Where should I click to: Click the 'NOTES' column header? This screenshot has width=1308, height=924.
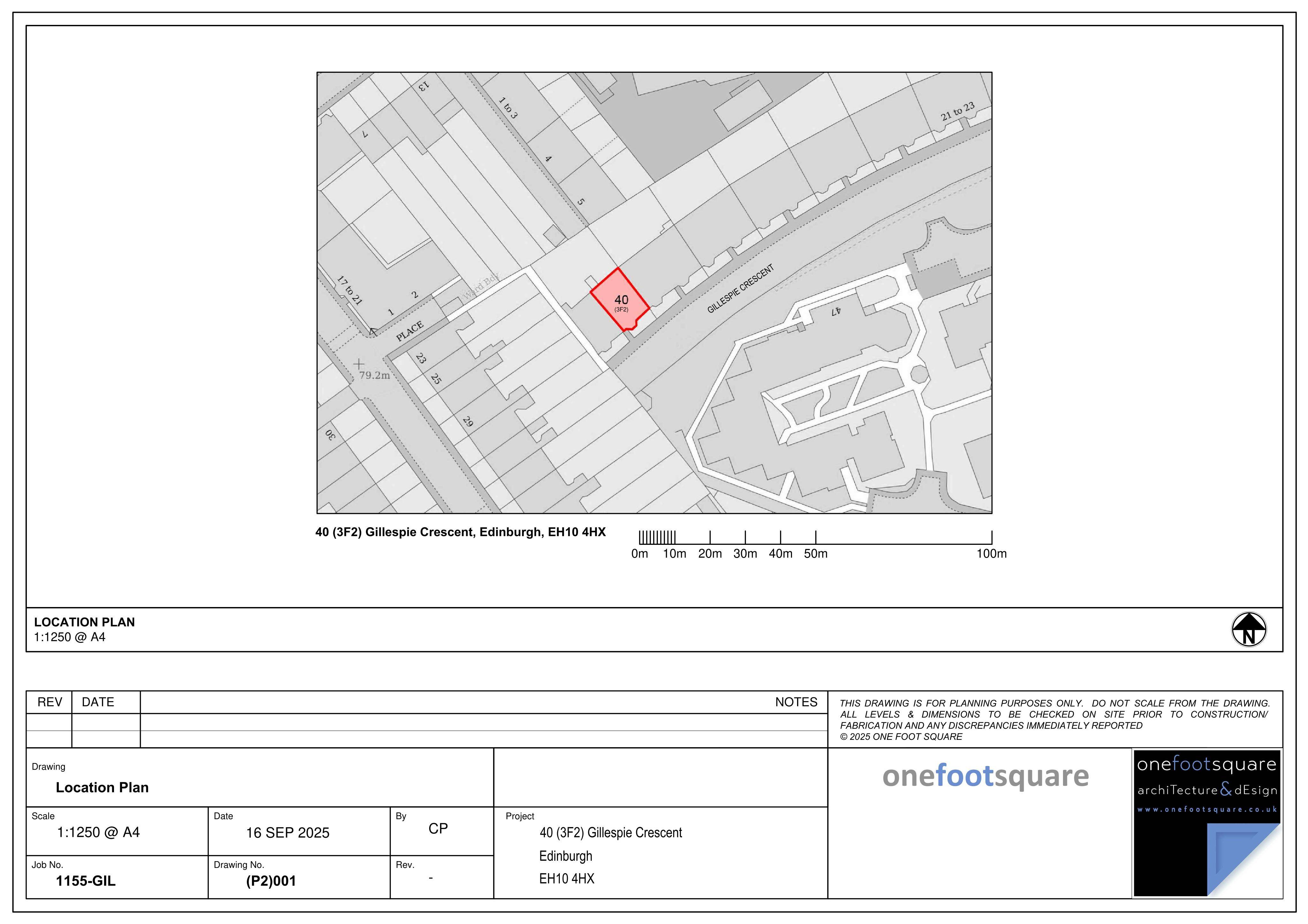[796, 702]
